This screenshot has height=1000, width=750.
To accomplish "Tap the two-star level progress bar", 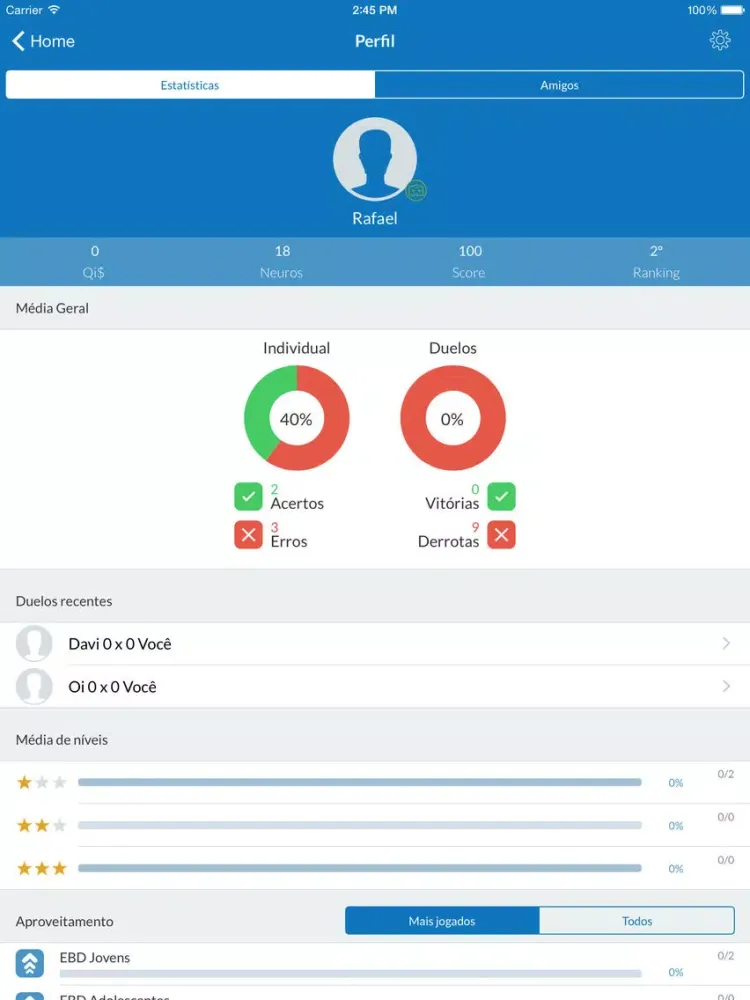I will (360, 825).
